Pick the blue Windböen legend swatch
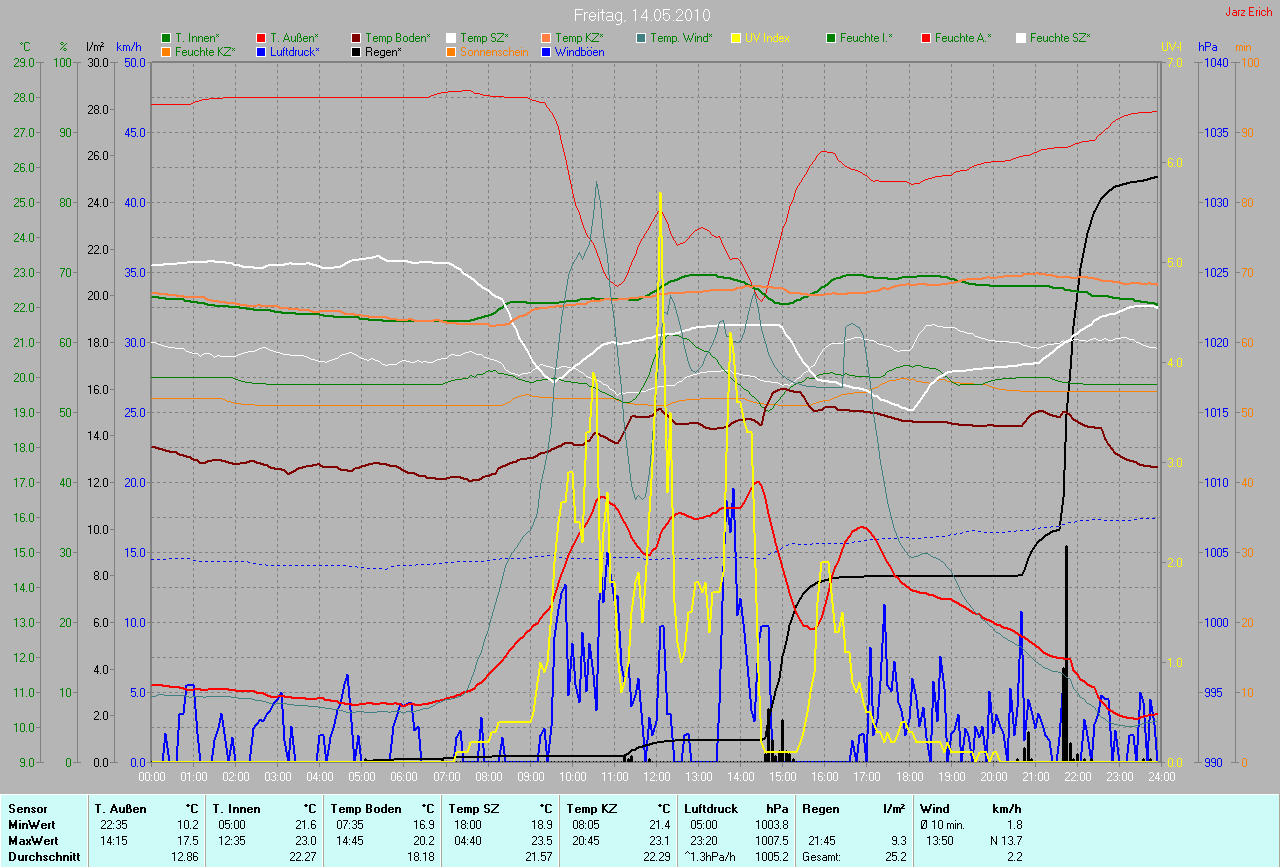Screen dimensions: 1280x867 (546, 51)
